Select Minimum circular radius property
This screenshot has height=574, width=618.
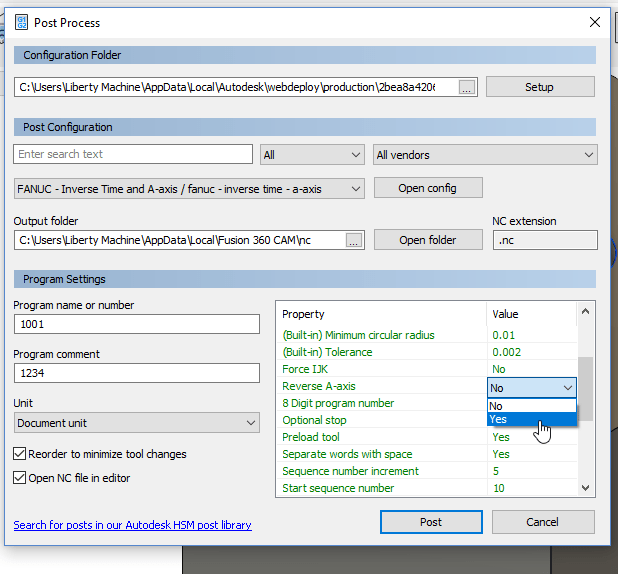(358, 335)
